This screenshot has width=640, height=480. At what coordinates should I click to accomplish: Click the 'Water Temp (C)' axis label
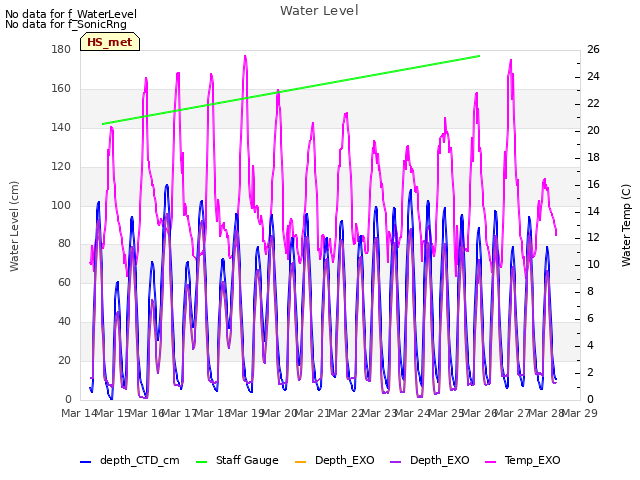click(x=626, y=225)
